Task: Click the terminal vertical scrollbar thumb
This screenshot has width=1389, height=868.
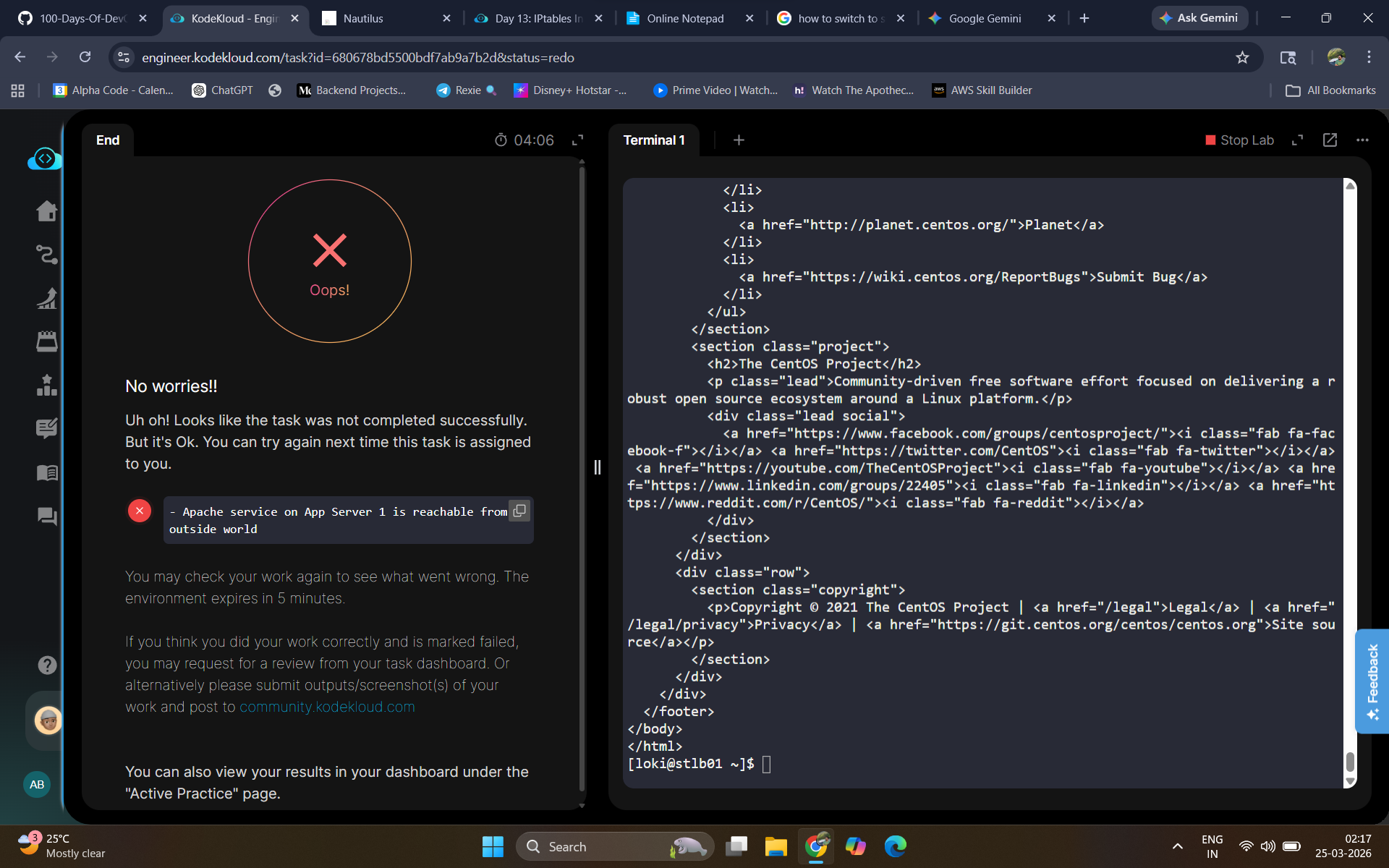Action: click(x=1350, y=761)
